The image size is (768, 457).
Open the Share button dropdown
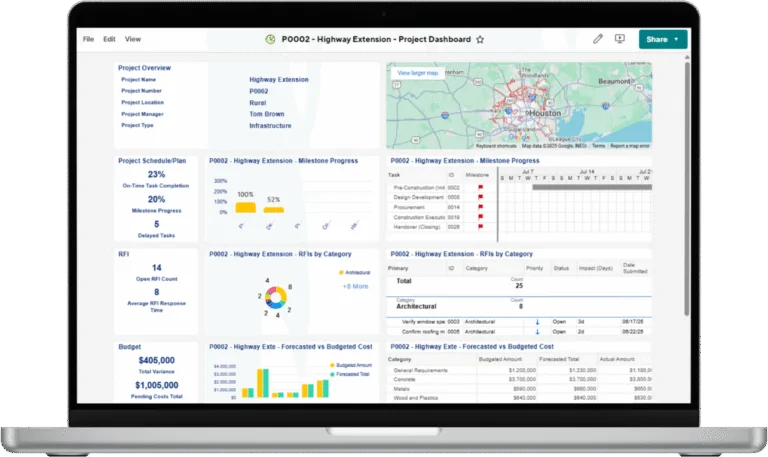[677, 39]
